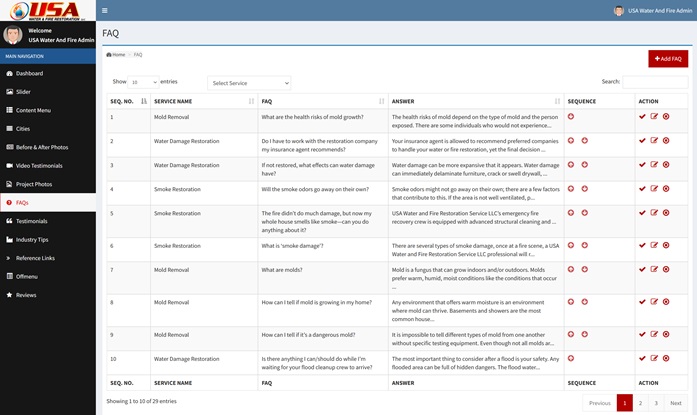Move FAQ row 3 up in sequence
Screen dimensions: 697x415
click(571, 164)
